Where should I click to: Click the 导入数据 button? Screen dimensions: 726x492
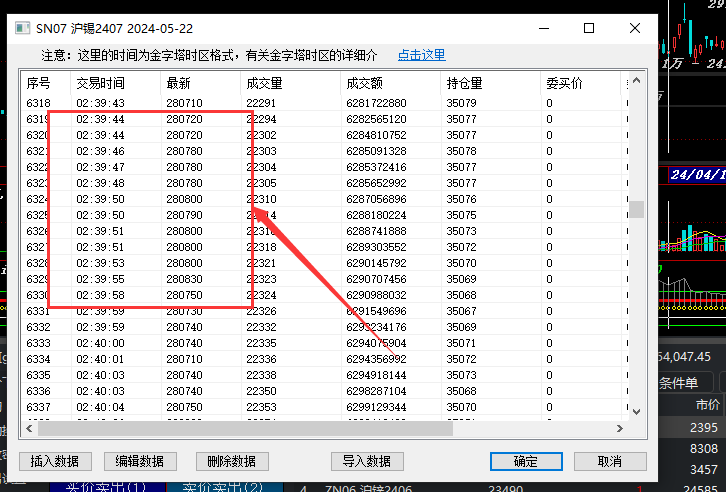(x=367, y=461)
